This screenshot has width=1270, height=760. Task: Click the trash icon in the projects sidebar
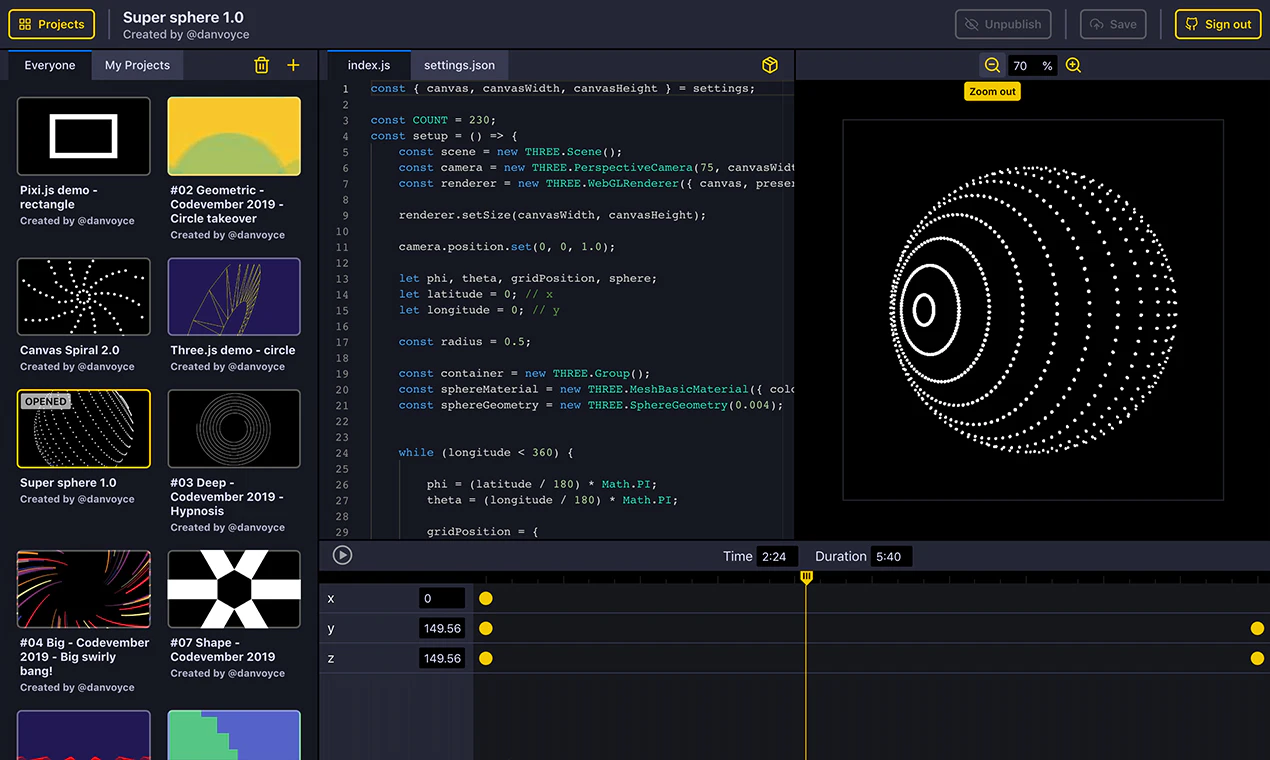261,64
